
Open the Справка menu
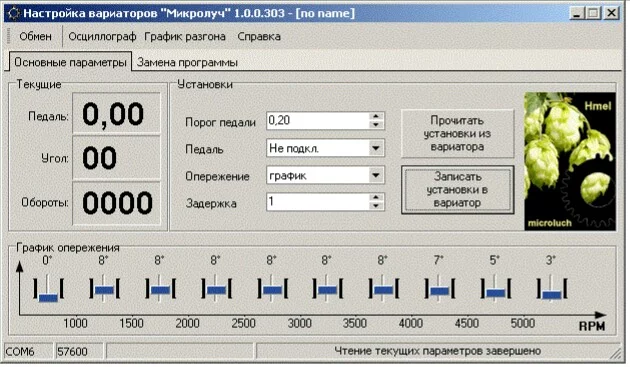point(259,36)
